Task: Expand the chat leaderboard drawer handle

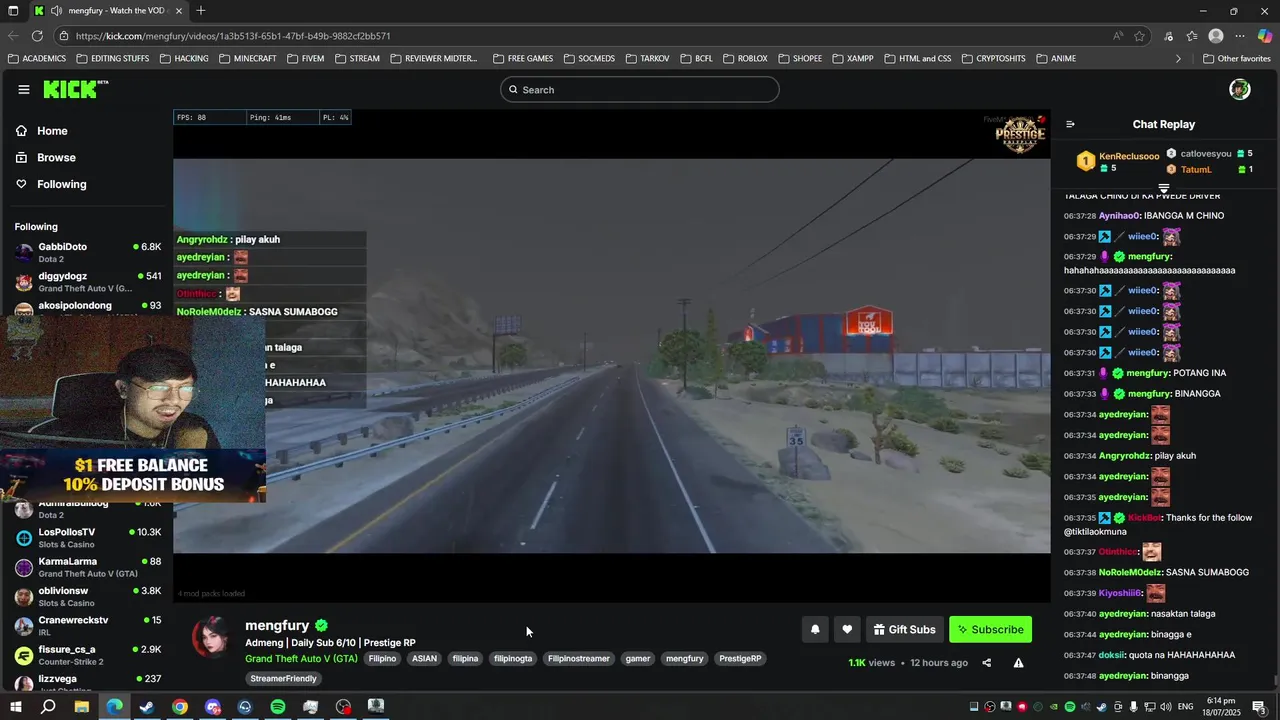Action: click(x=1163, y=188)
